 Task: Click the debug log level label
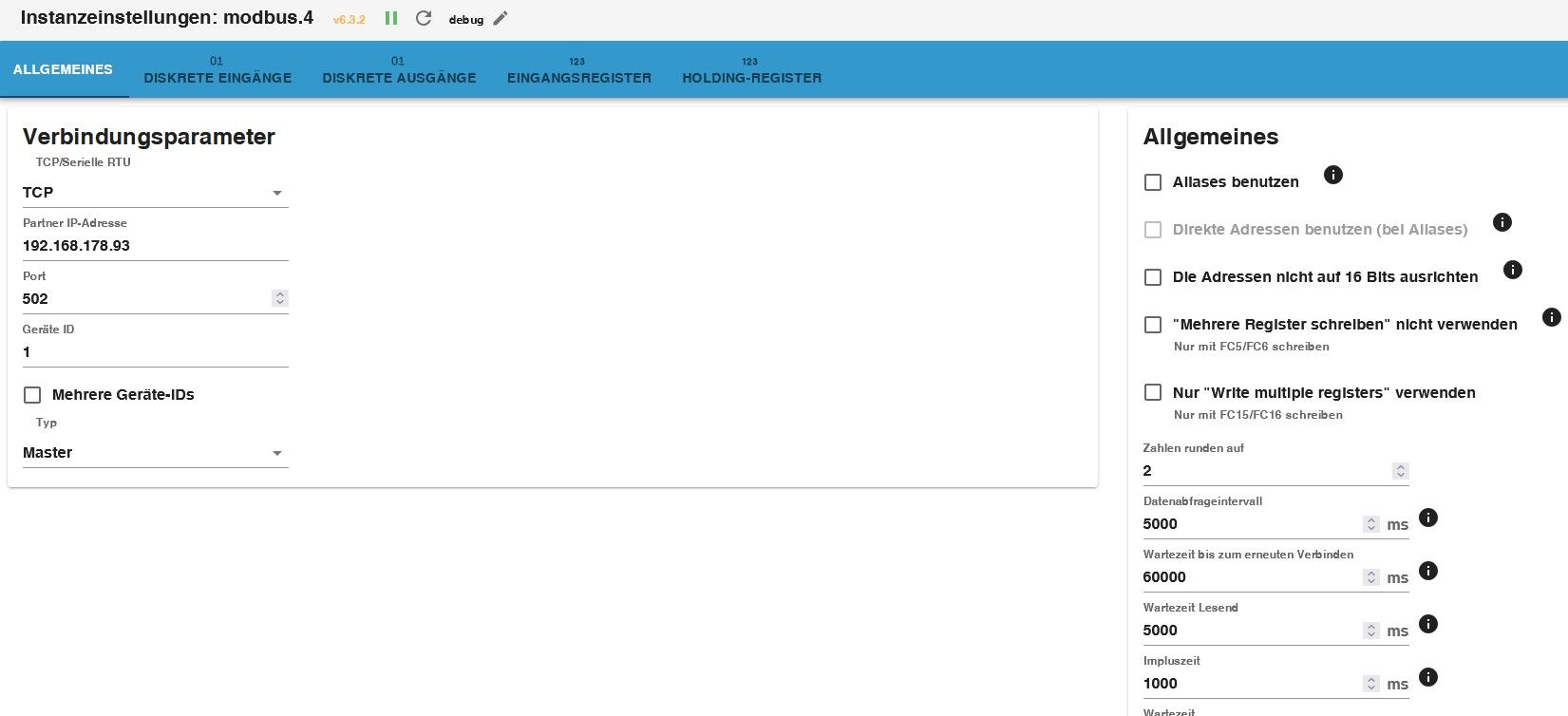click(466, 20)
